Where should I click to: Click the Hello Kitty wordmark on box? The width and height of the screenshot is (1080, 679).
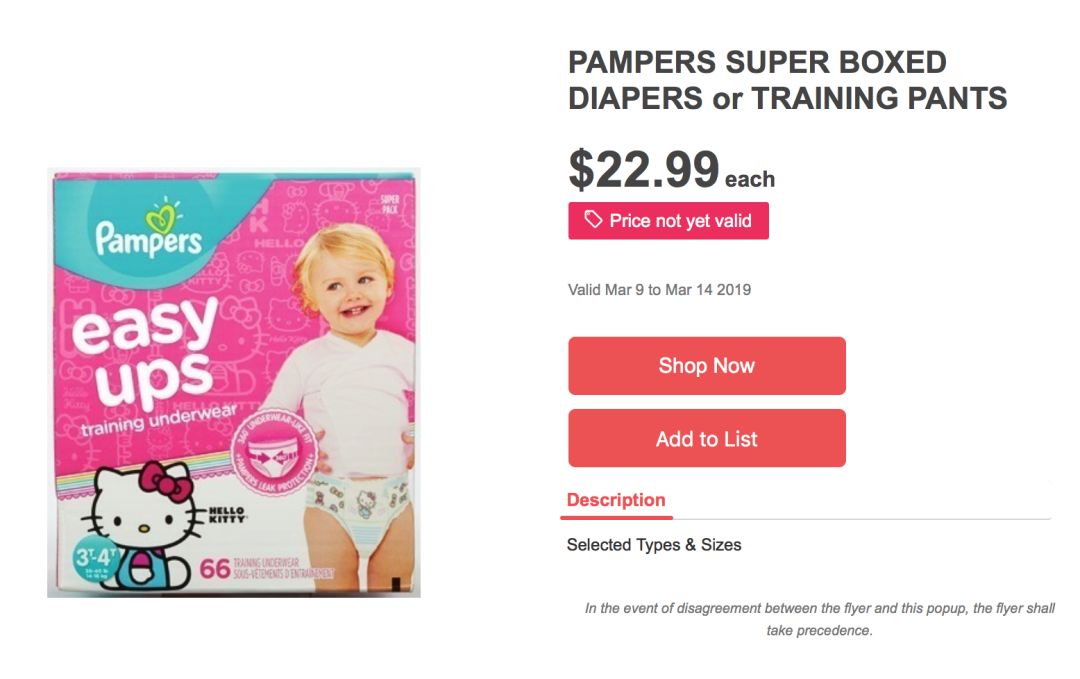pos(228,515)
